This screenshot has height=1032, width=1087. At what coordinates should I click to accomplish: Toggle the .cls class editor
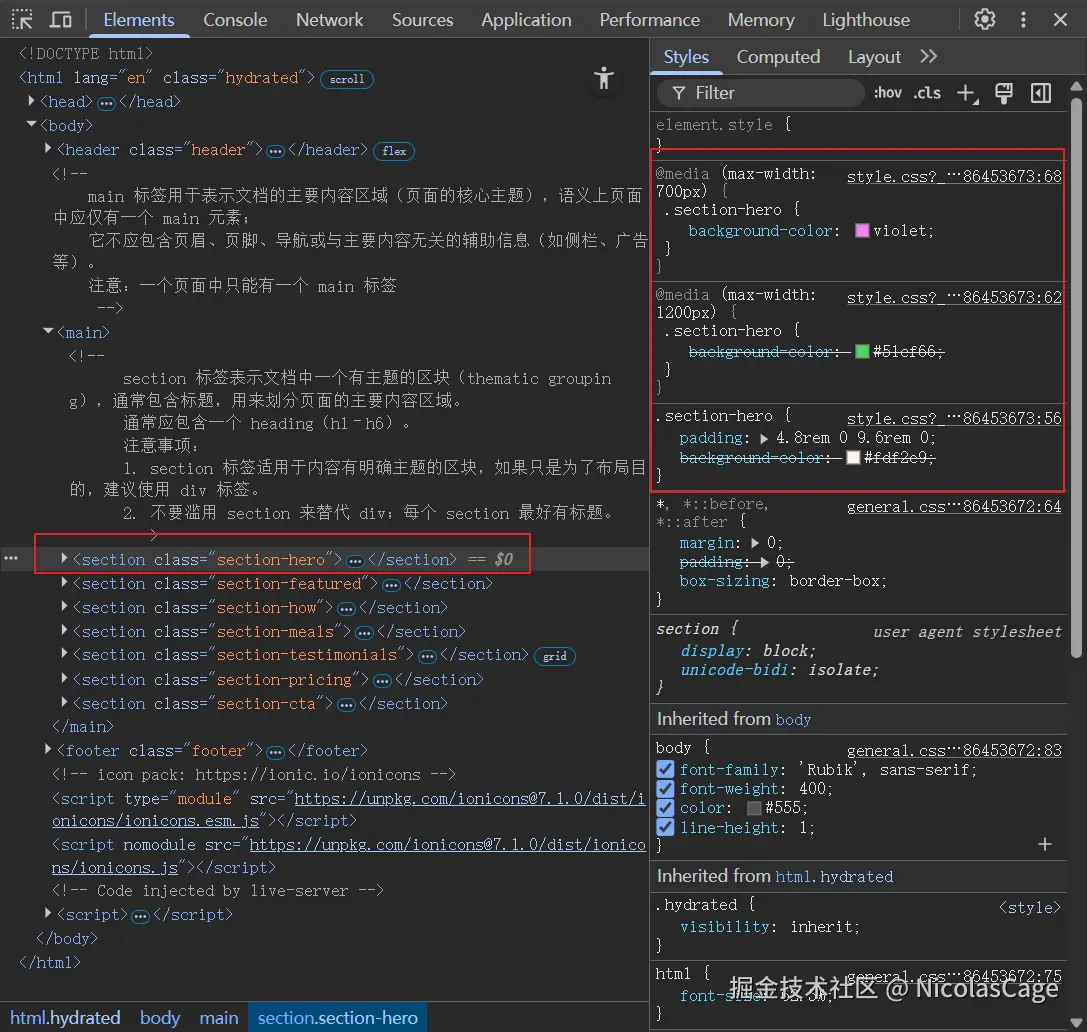[x=927, y=93]
